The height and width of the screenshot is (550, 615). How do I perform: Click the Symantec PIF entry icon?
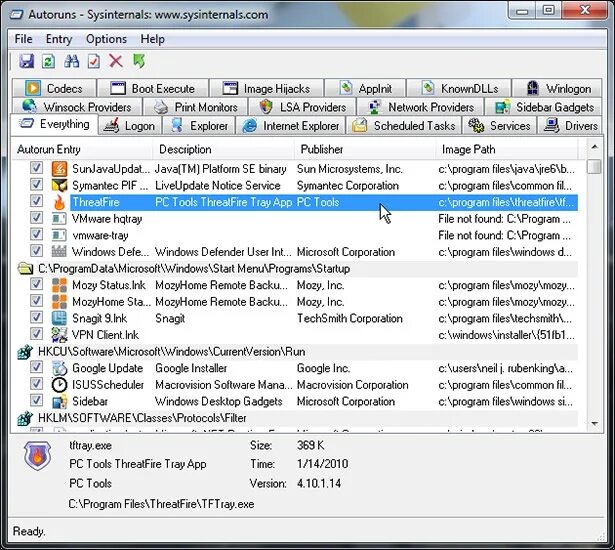click(59, 185)
